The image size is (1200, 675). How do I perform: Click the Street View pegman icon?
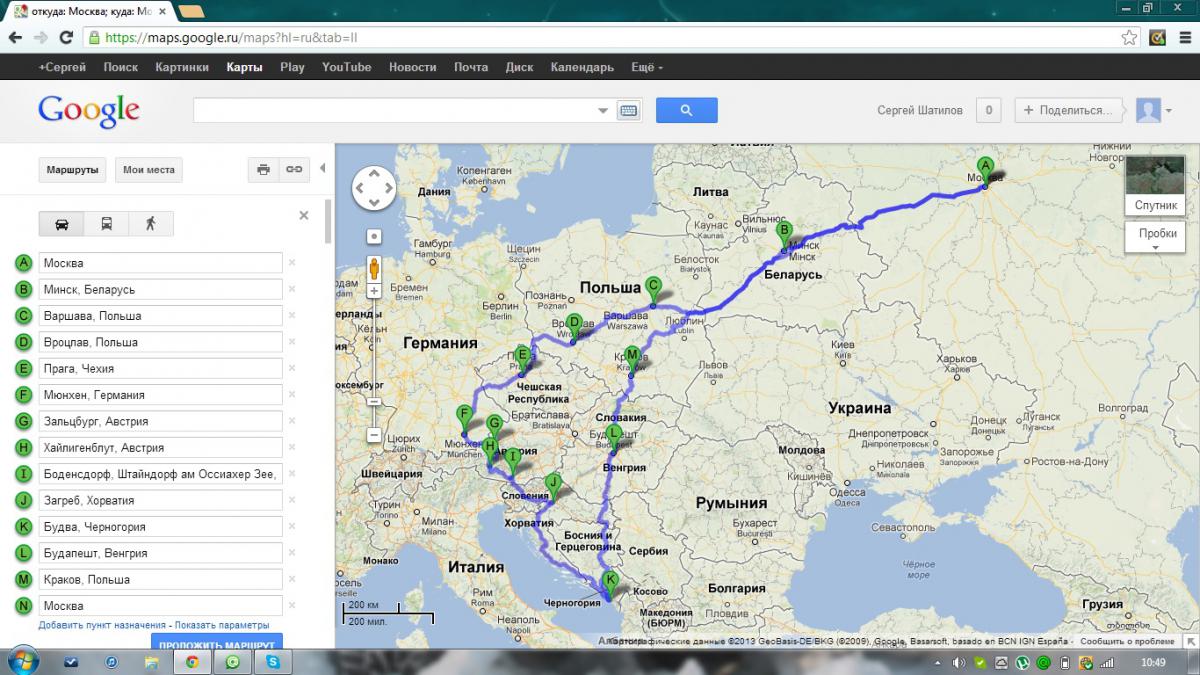click(x=374, y=268)
